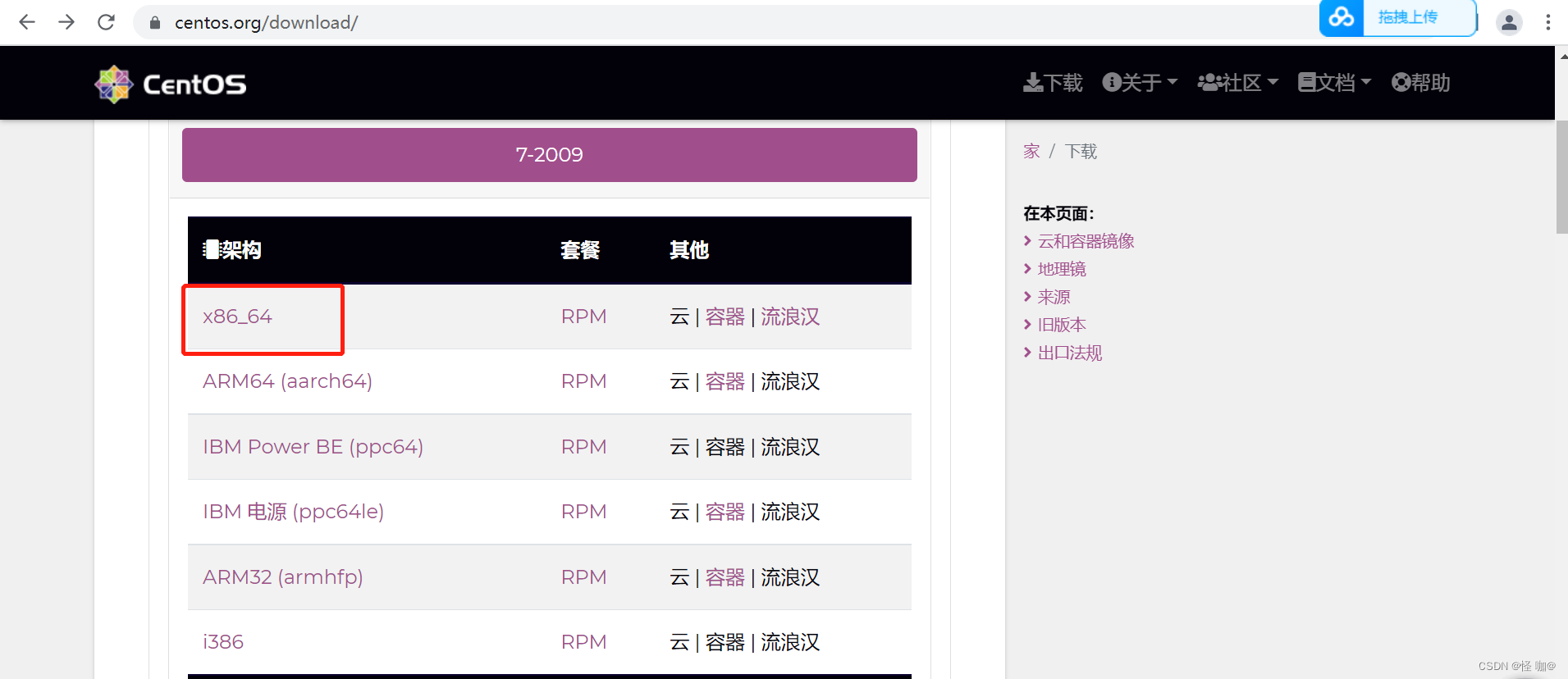Open the 帮助 nav item
The image size is (1568, 679).
tap(1420, 83)
